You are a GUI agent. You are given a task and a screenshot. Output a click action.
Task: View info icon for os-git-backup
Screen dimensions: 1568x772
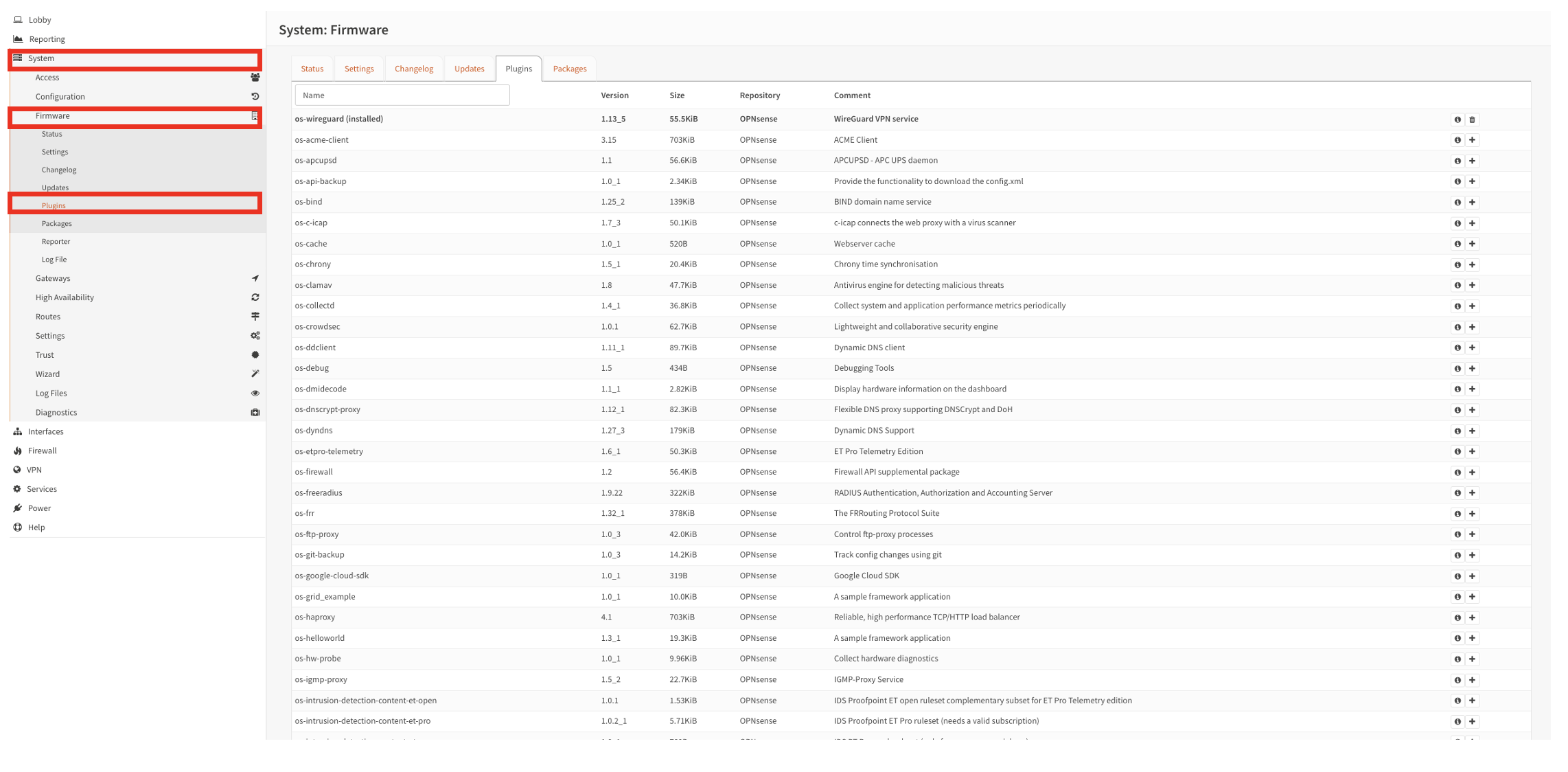point(1457,555)
